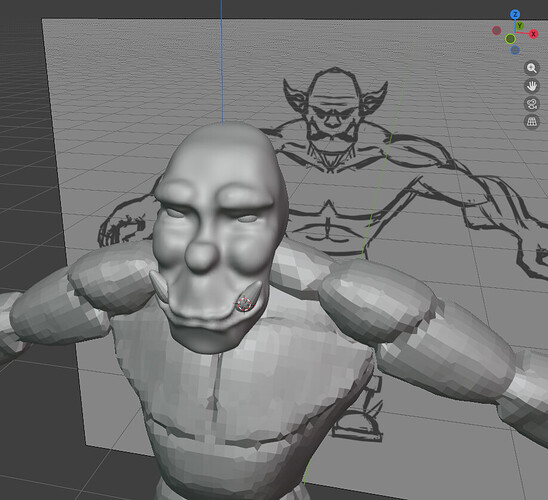Click the green Y axis gizmo handle

click(520, 26)
